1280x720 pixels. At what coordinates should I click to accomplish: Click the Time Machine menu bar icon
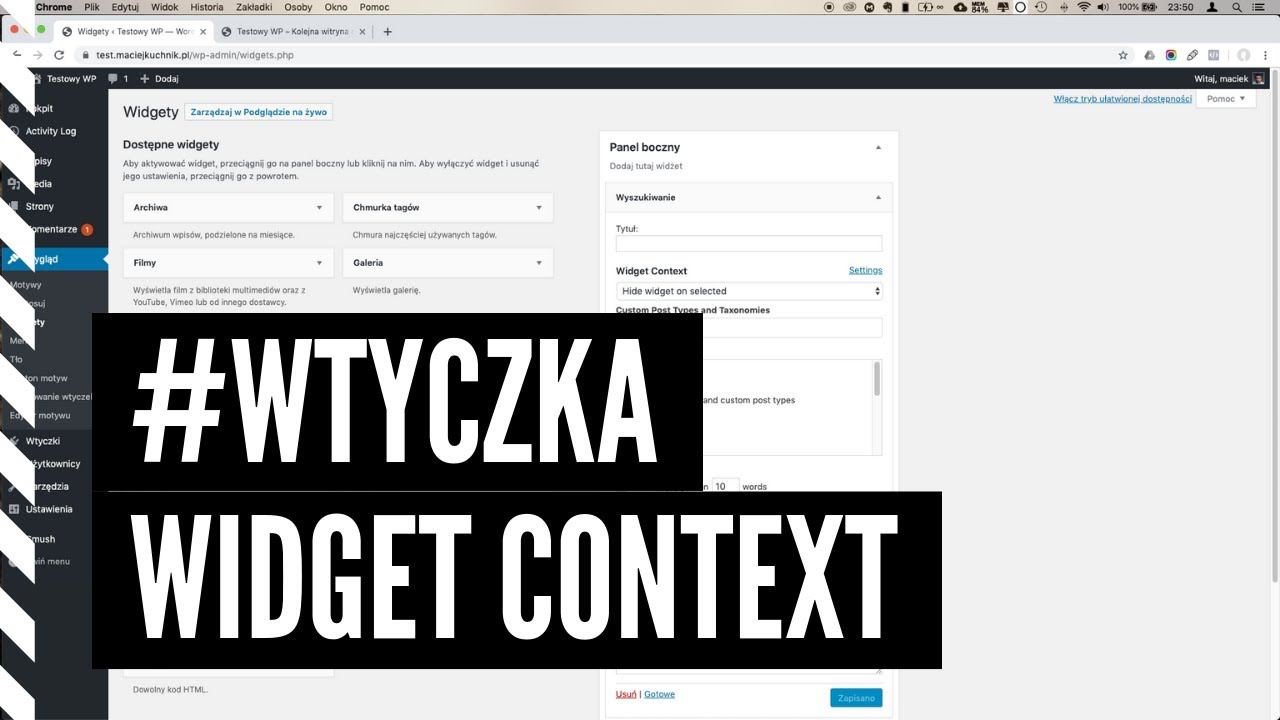point(1041,7)
